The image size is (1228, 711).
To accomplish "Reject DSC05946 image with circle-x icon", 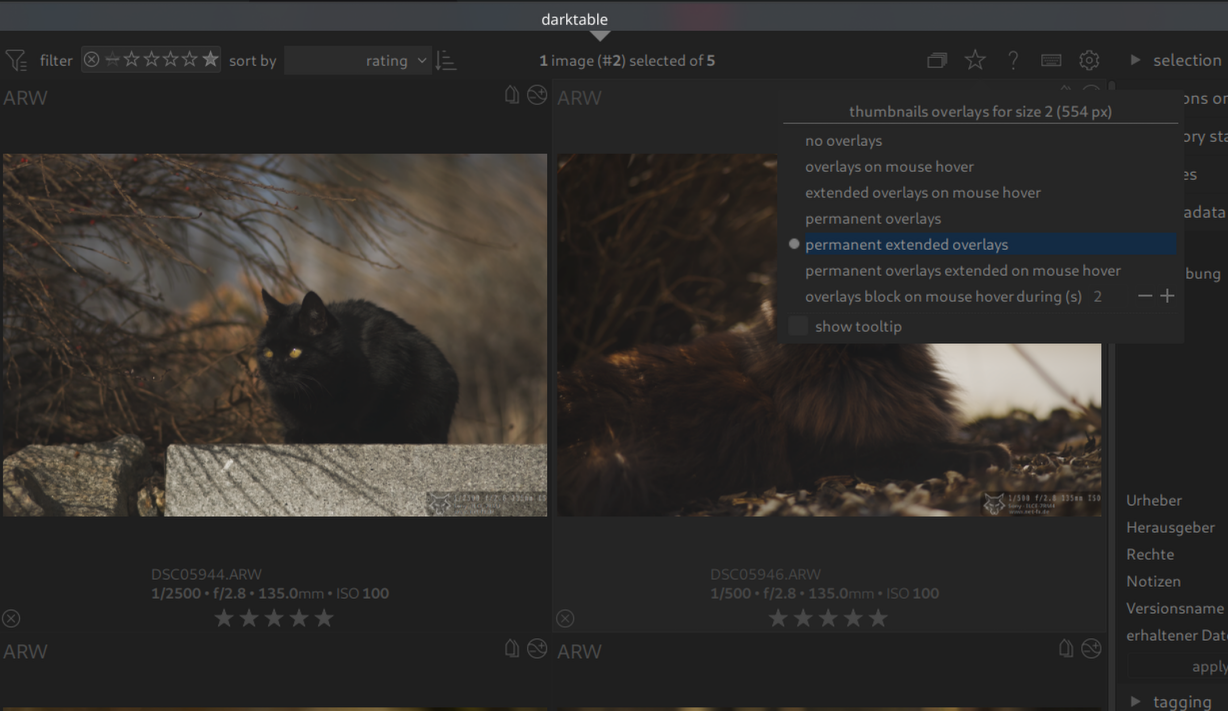I will [x=565, y=619].
